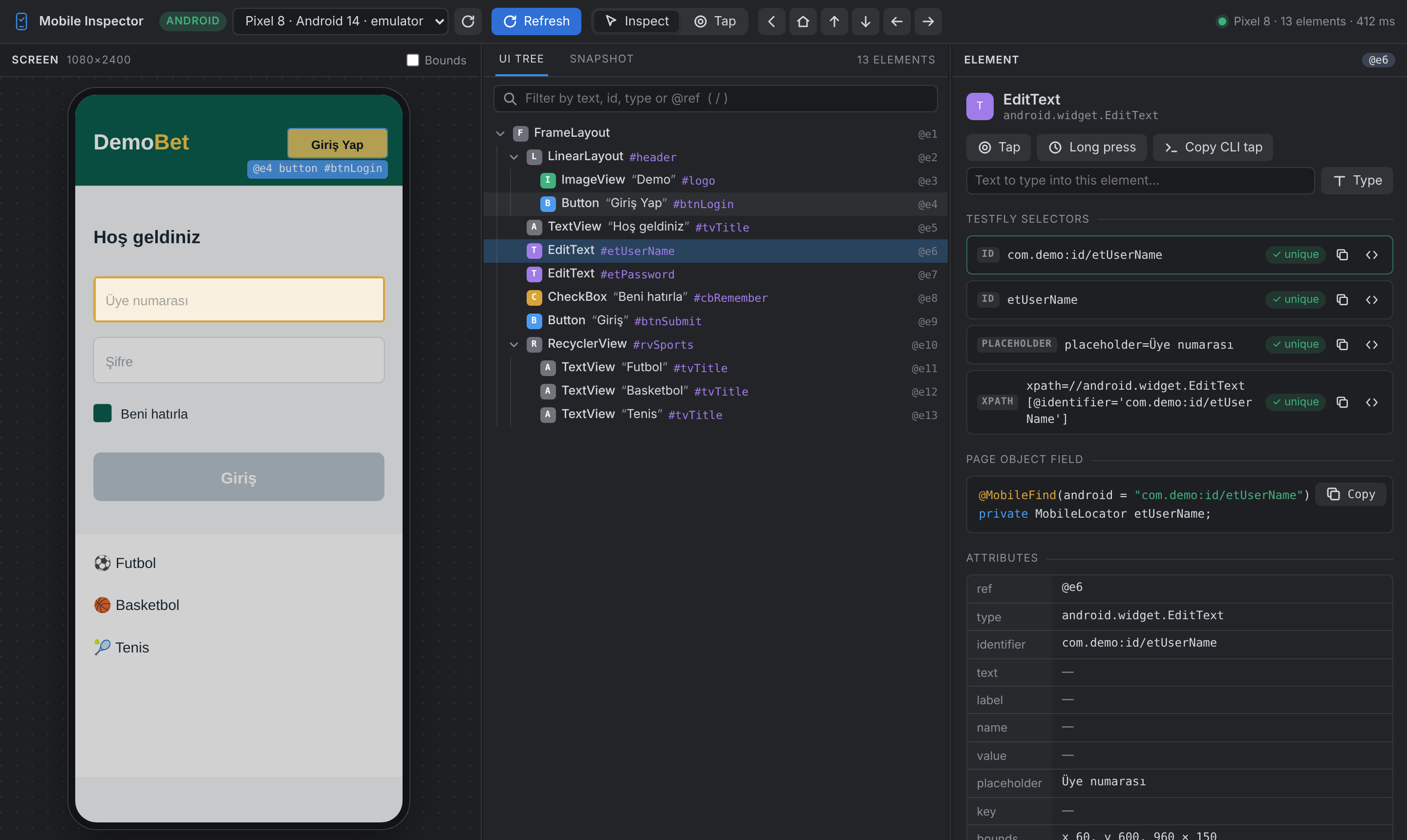
Task: Copy the com.demo:id/etUserName ID selector
Action: tap(1342, 255)
